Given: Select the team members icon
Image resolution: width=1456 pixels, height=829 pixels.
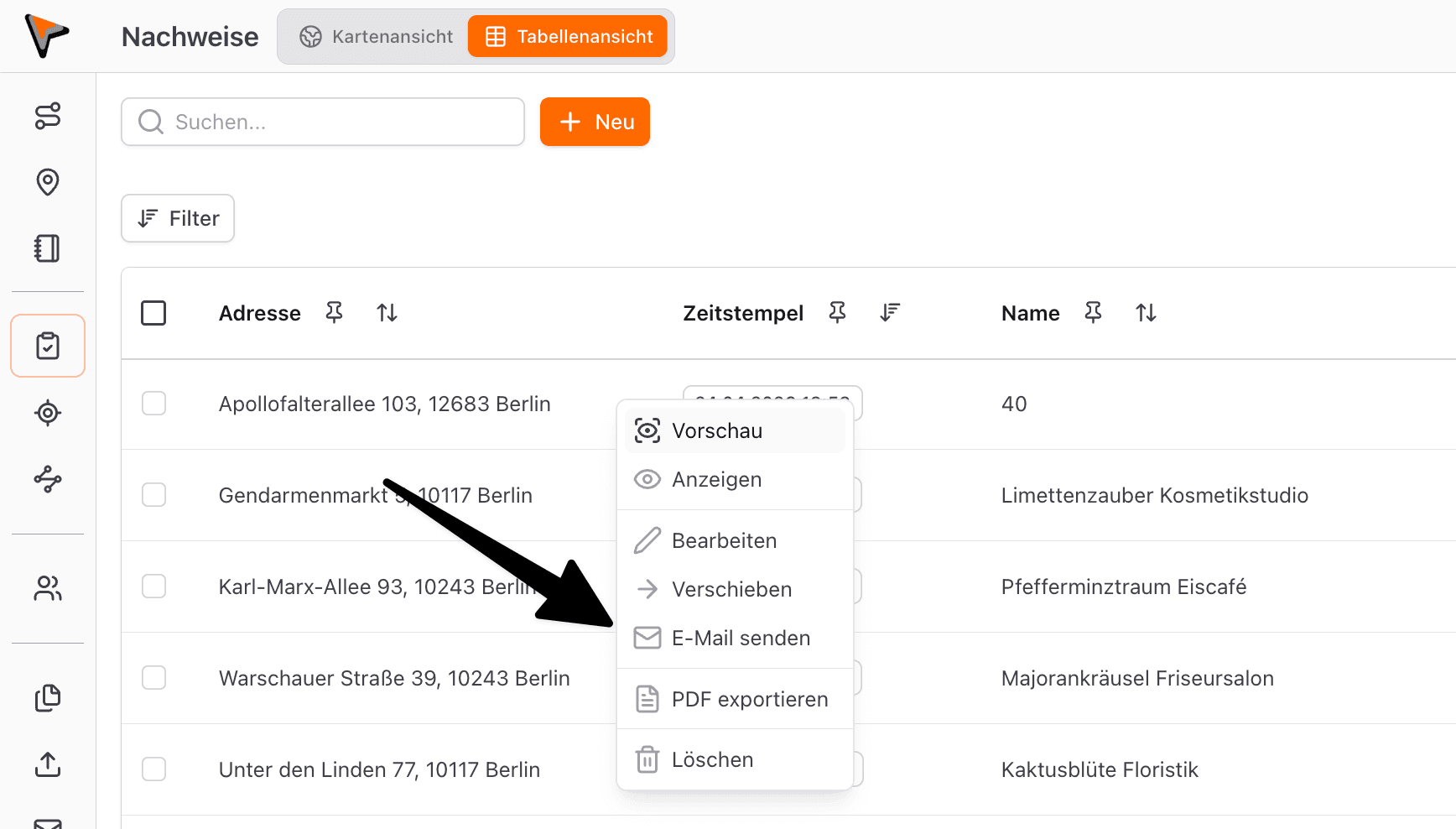Looking at the screenshot, I should click(47, 588).
